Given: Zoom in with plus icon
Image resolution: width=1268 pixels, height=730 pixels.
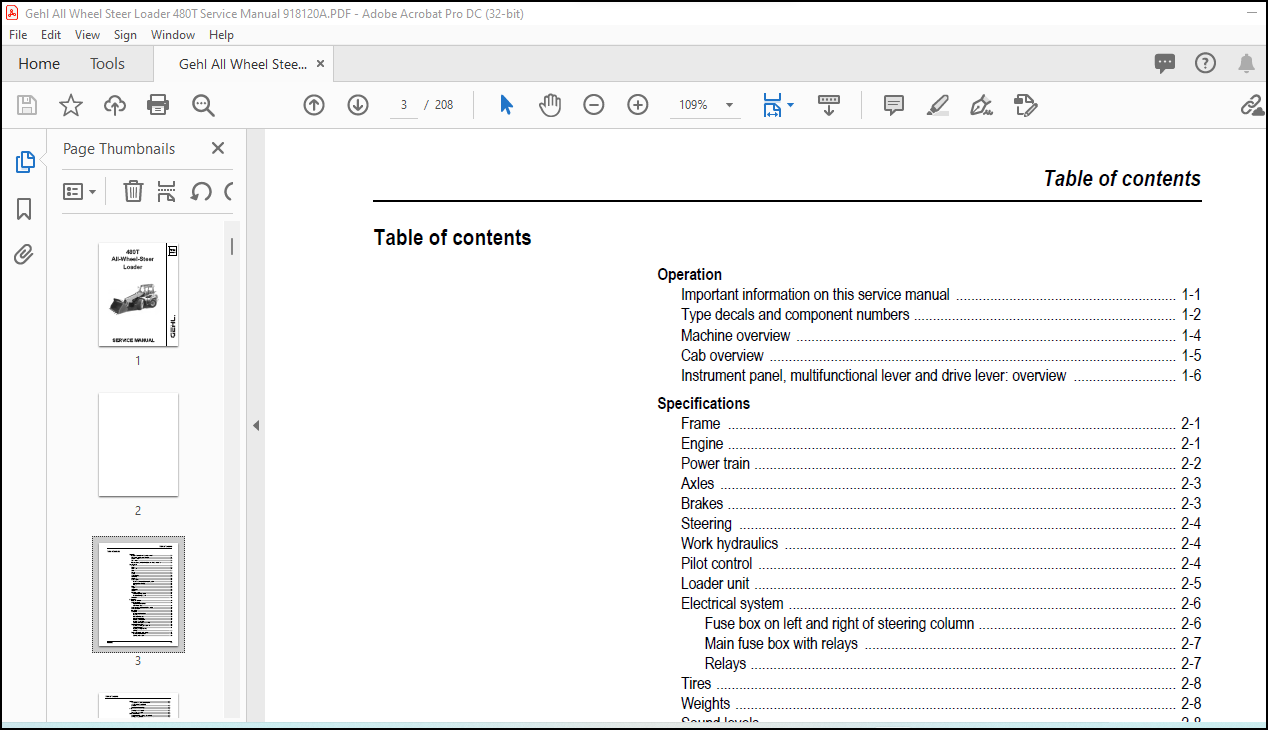Looking at the screenshot, I should coord(638,105).
